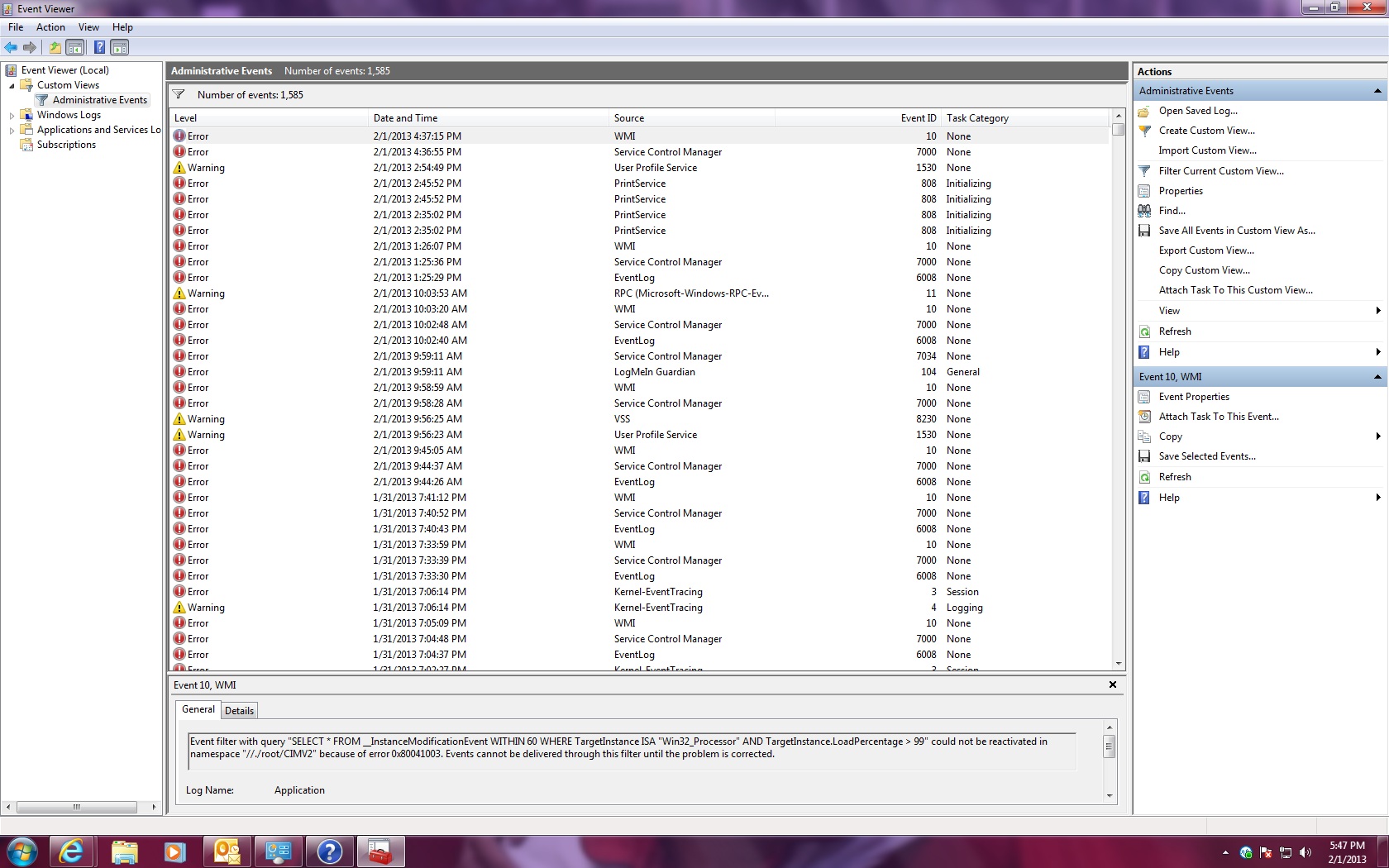The height and width of the screenshot is (868, 1389).
Task: Click Save Selected Events disk icon
Action: pyautogui.click(x=1144, y=456)
